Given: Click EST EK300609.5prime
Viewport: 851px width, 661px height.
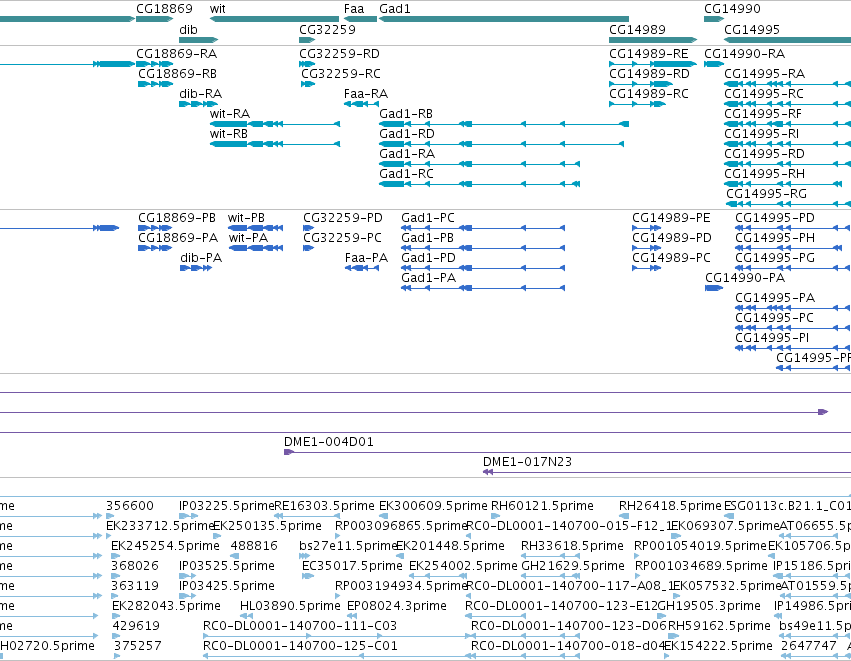Looking at the screenshot, I should [x=383, y=516].
